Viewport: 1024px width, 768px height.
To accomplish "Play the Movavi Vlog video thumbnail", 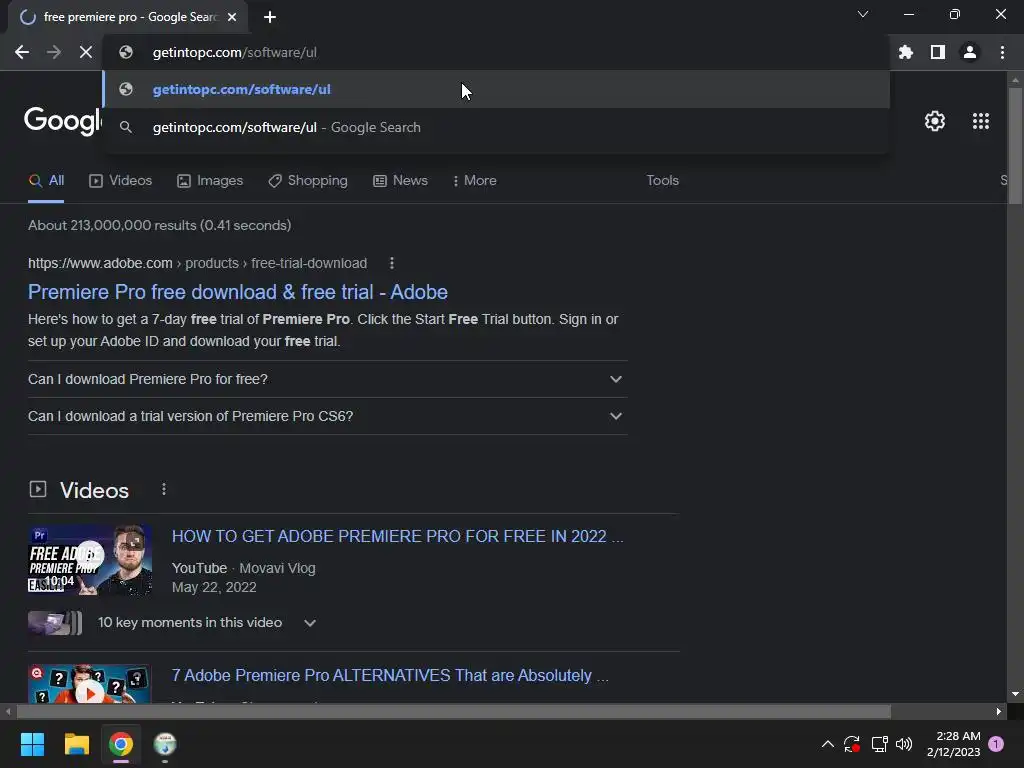I will pos(89,560).
